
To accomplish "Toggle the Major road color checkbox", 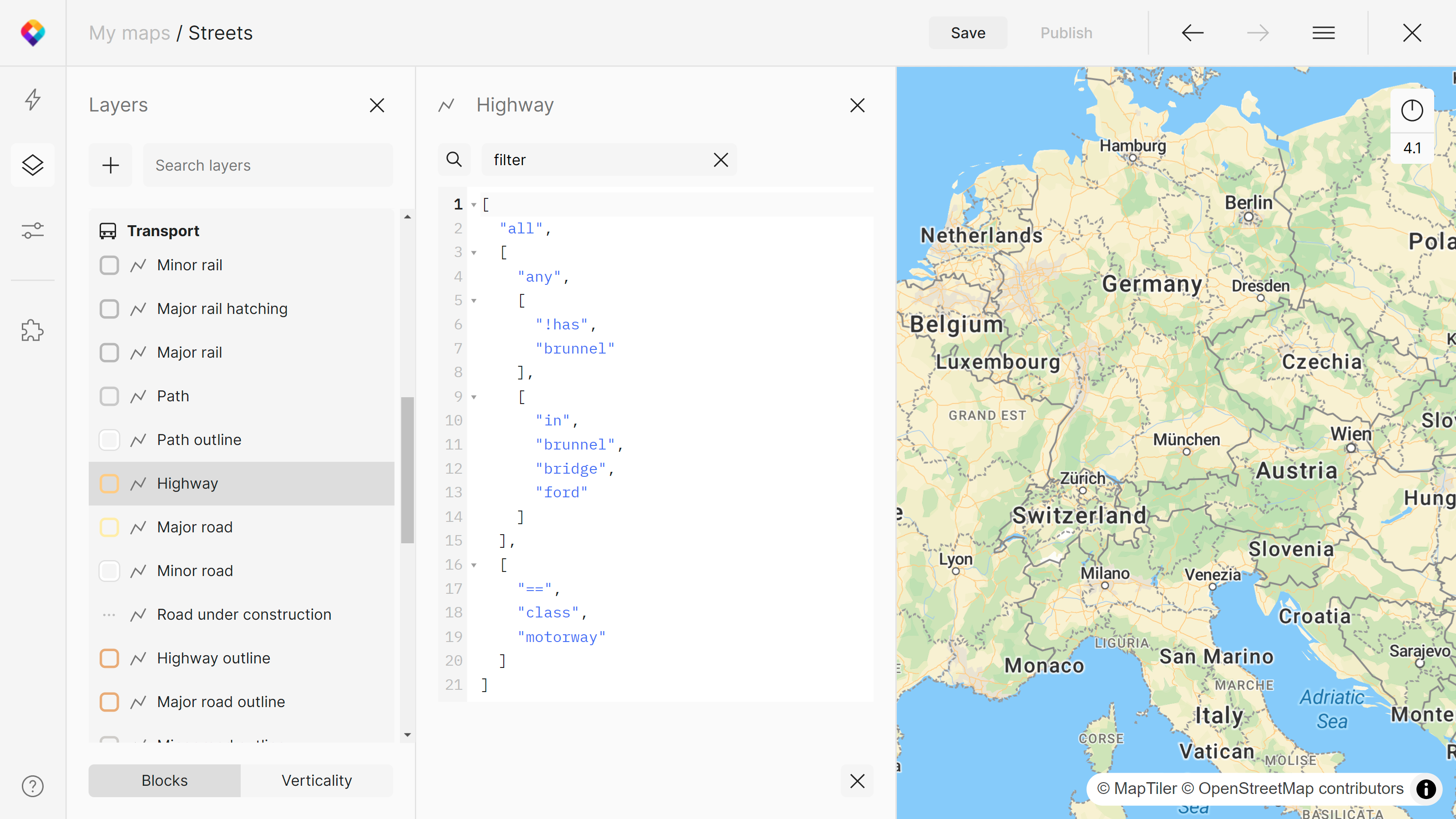I will pos(109,527).
